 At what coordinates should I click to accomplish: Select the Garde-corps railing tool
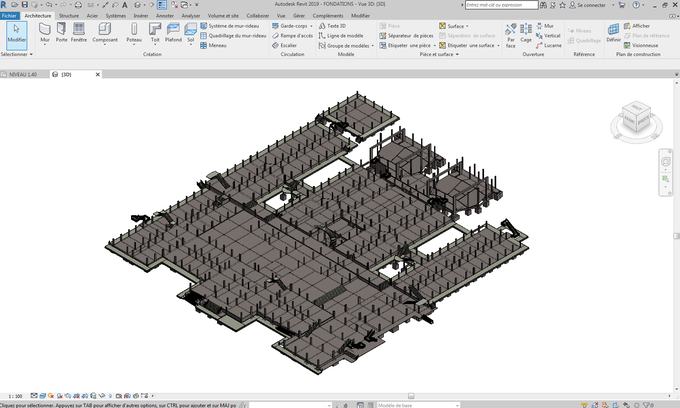click(290, 26)
